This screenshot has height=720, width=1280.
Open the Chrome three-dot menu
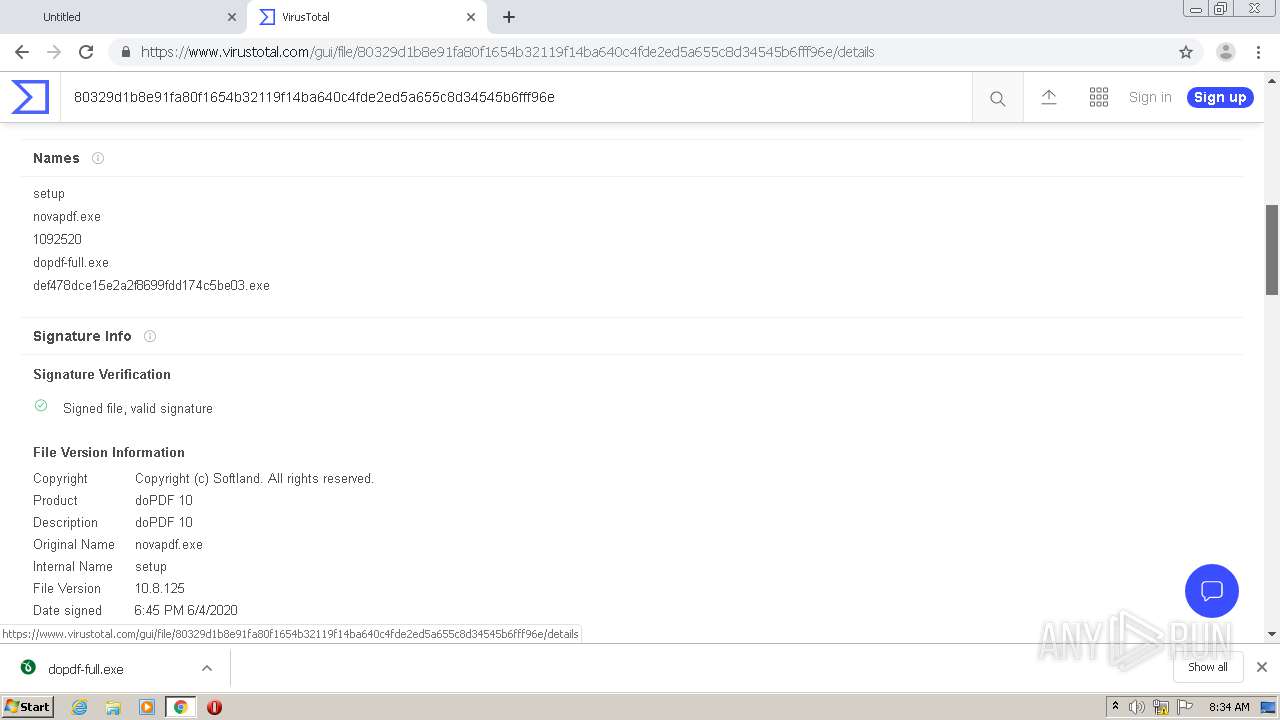[1258, 52]
